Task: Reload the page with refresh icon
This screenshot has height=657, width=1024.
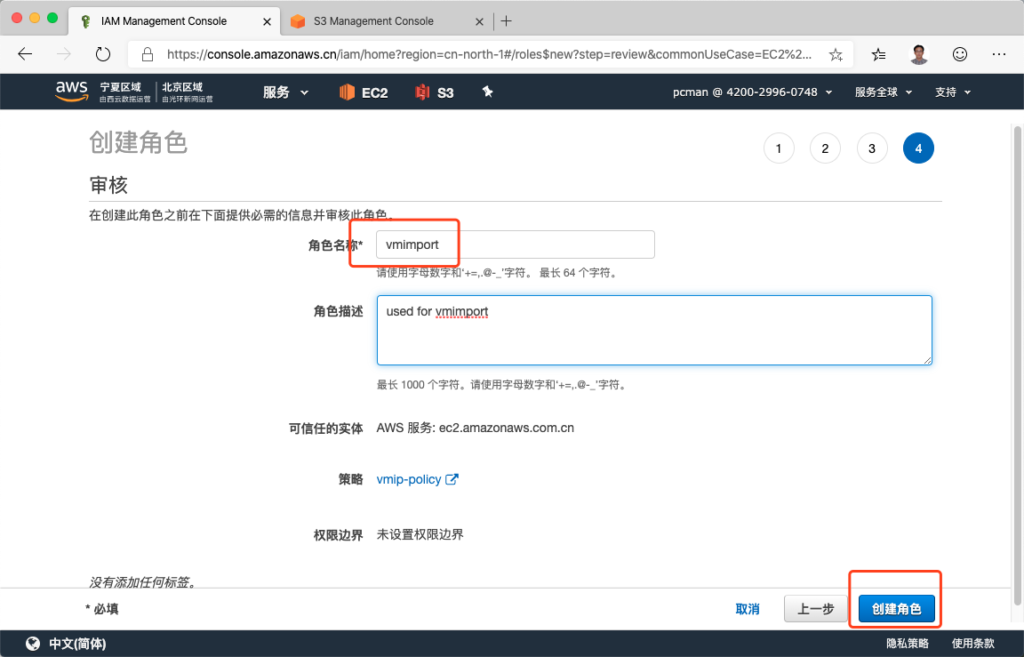Action: coord(103,55)
